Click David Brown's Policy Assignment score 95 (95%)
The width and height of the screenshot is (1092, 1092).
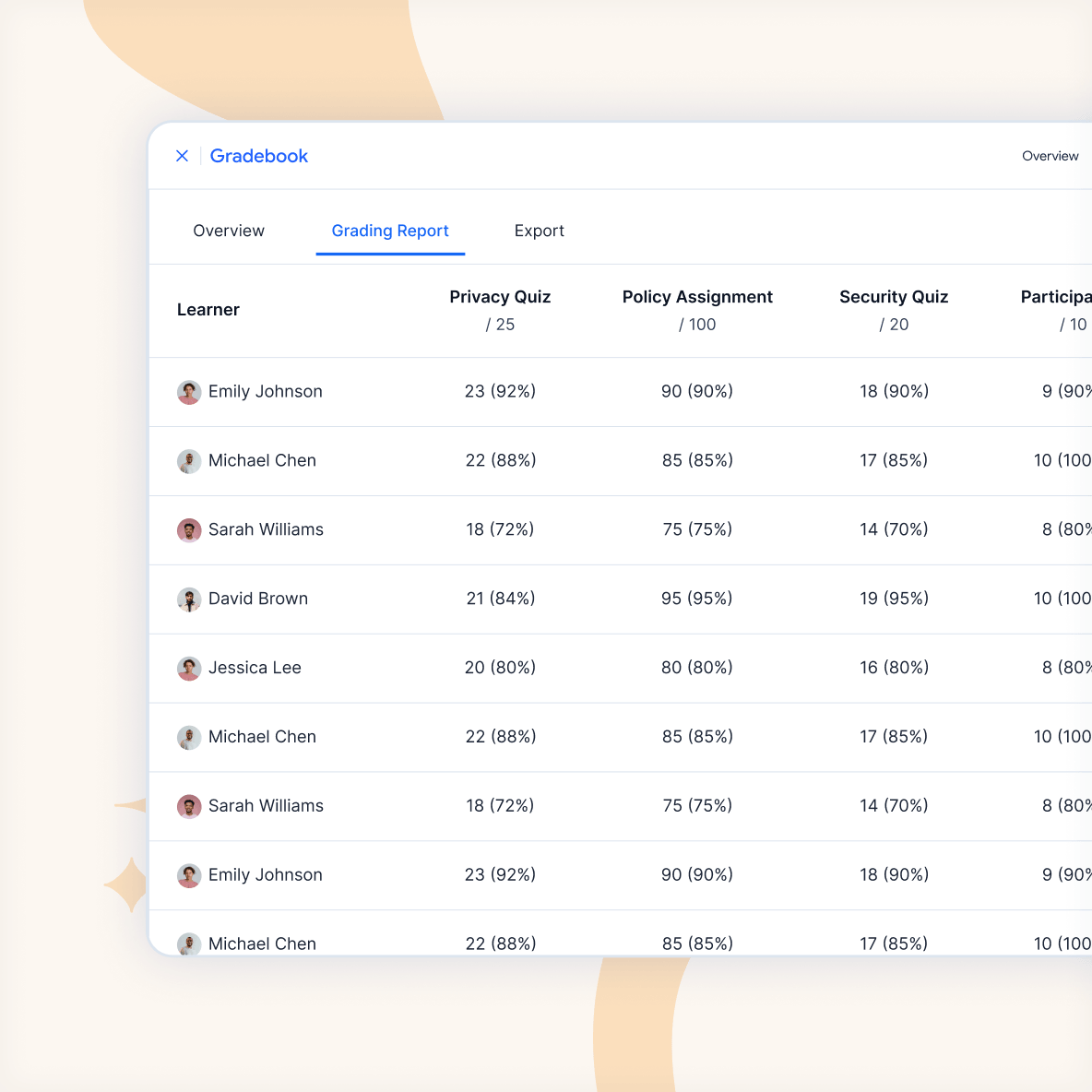[x=697, y=599]
